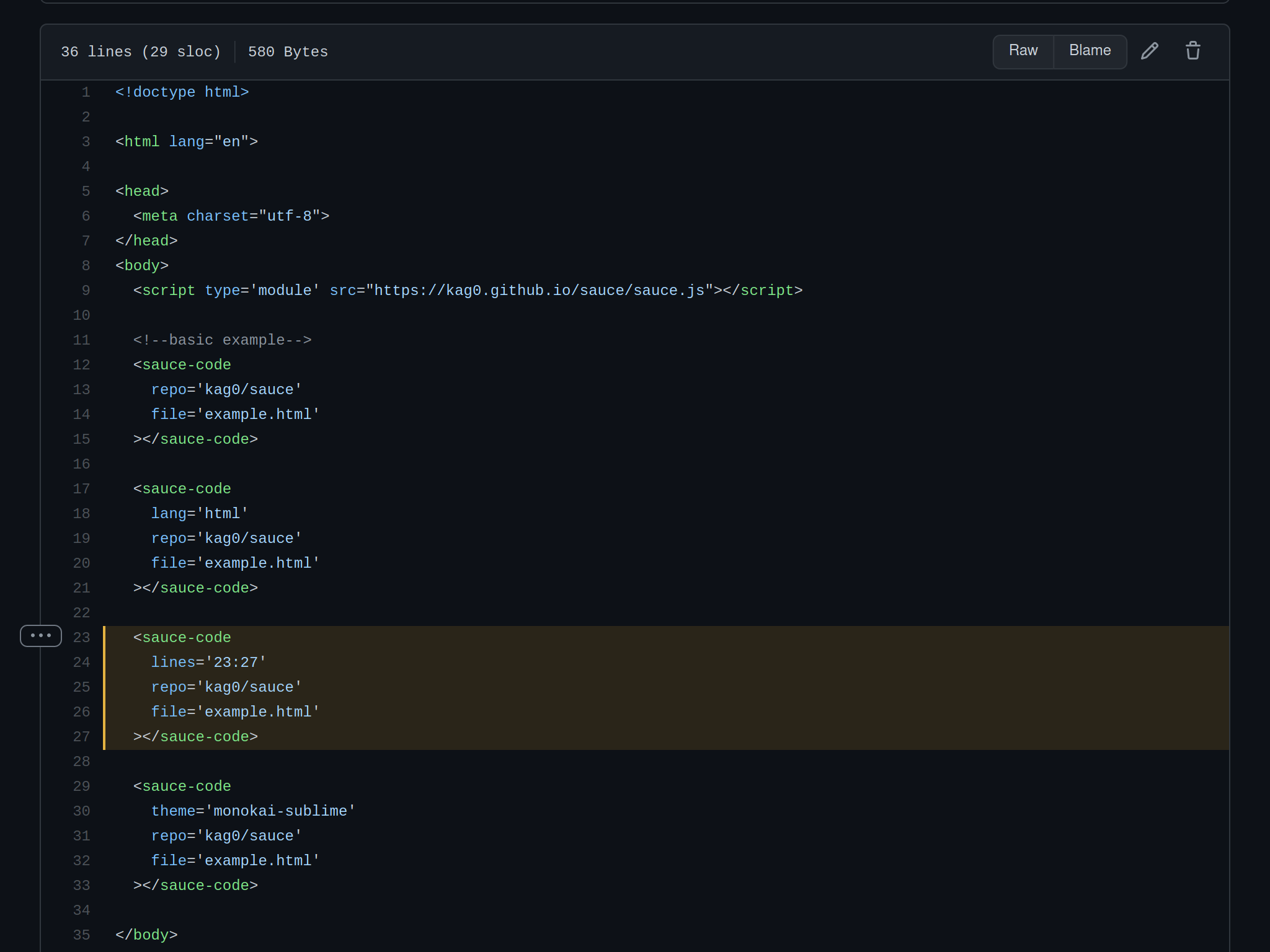Click line number 9
1270x952 pixels.
(x=86, y=291)
